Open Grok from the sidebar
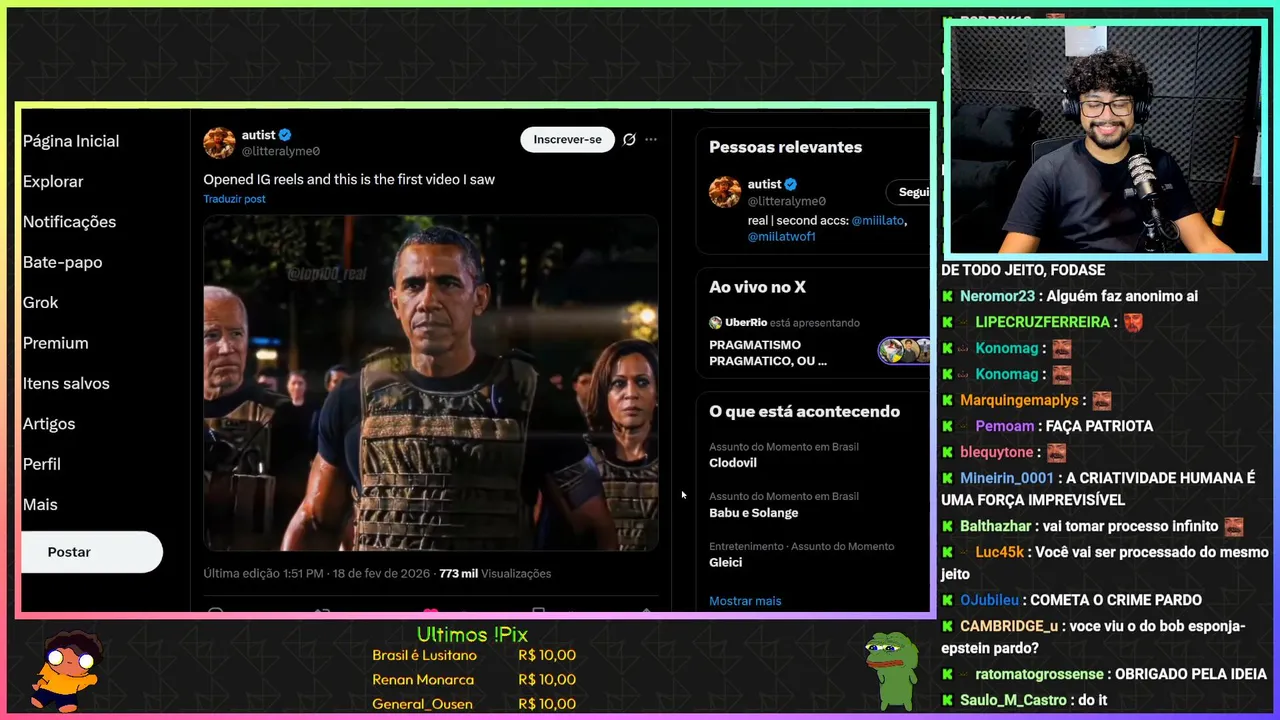Image resolution: width=1280 pixels, height=720 pixels. click(40, 303)
